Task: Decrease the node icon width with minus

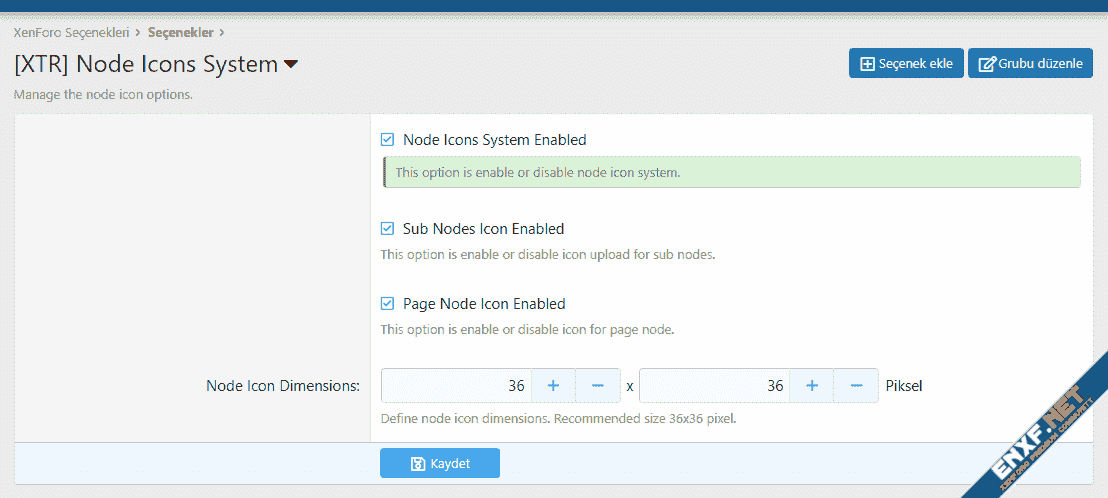Action: point(598,385)
